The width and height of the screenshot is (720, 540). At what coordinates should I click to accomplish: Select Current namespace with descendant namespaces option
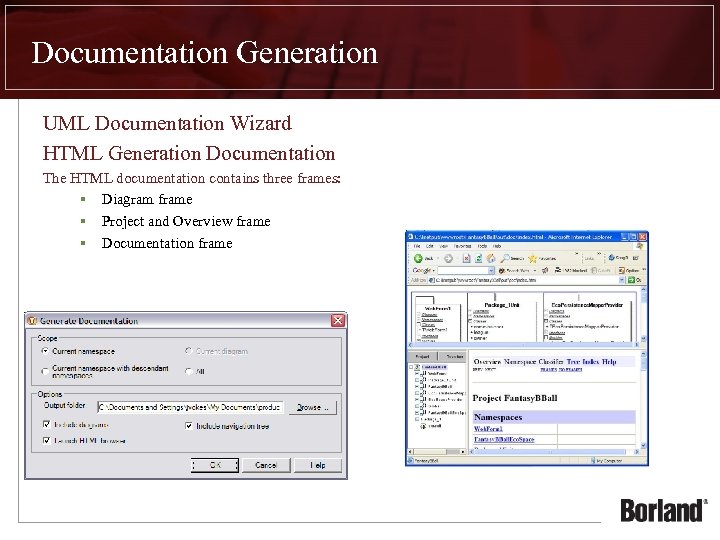[45, 371]
